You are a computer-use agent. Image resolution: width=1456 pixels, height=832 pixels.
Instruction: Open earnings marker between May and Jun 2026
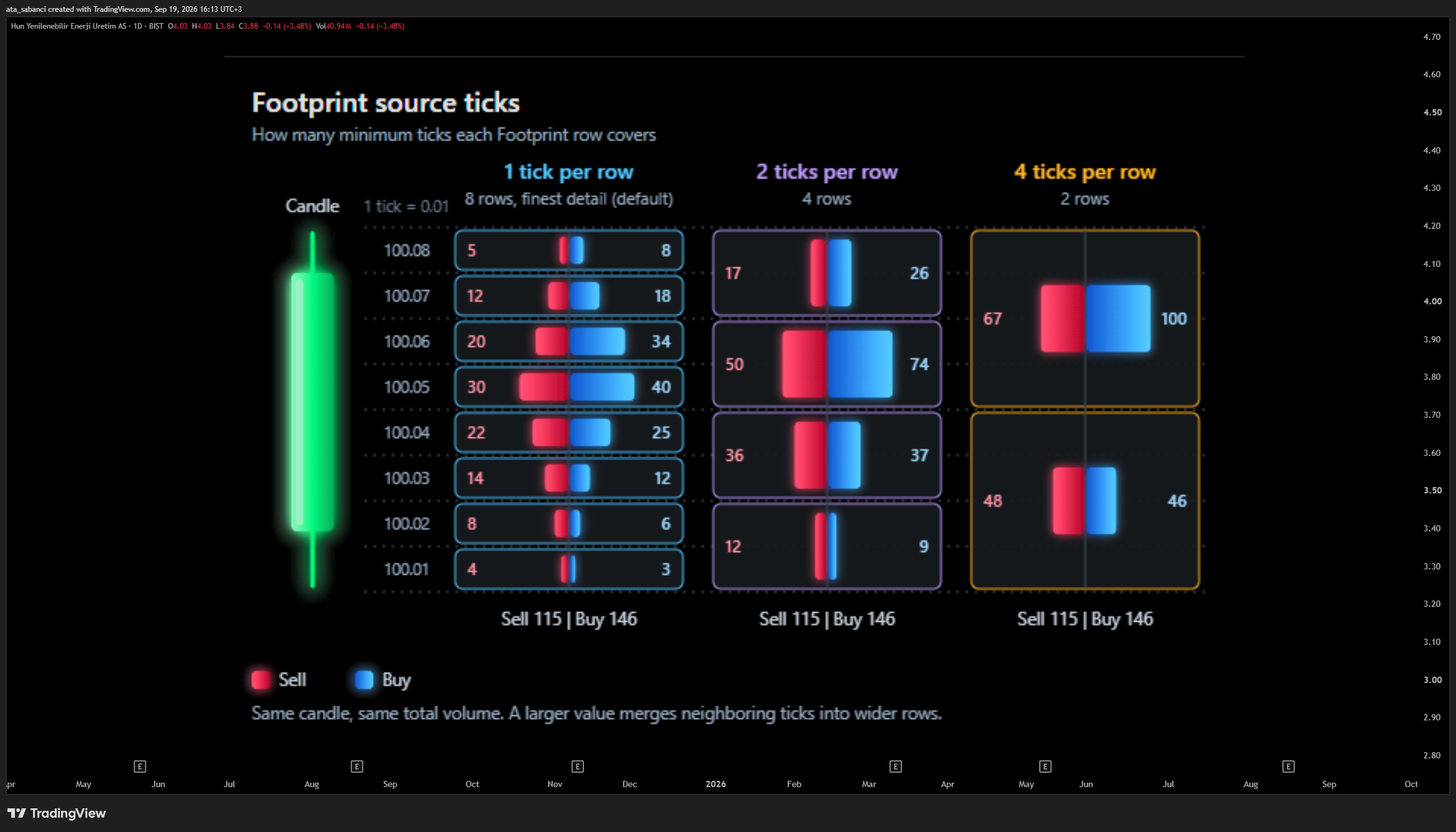pyautogui.click(x=1045, y=766)
